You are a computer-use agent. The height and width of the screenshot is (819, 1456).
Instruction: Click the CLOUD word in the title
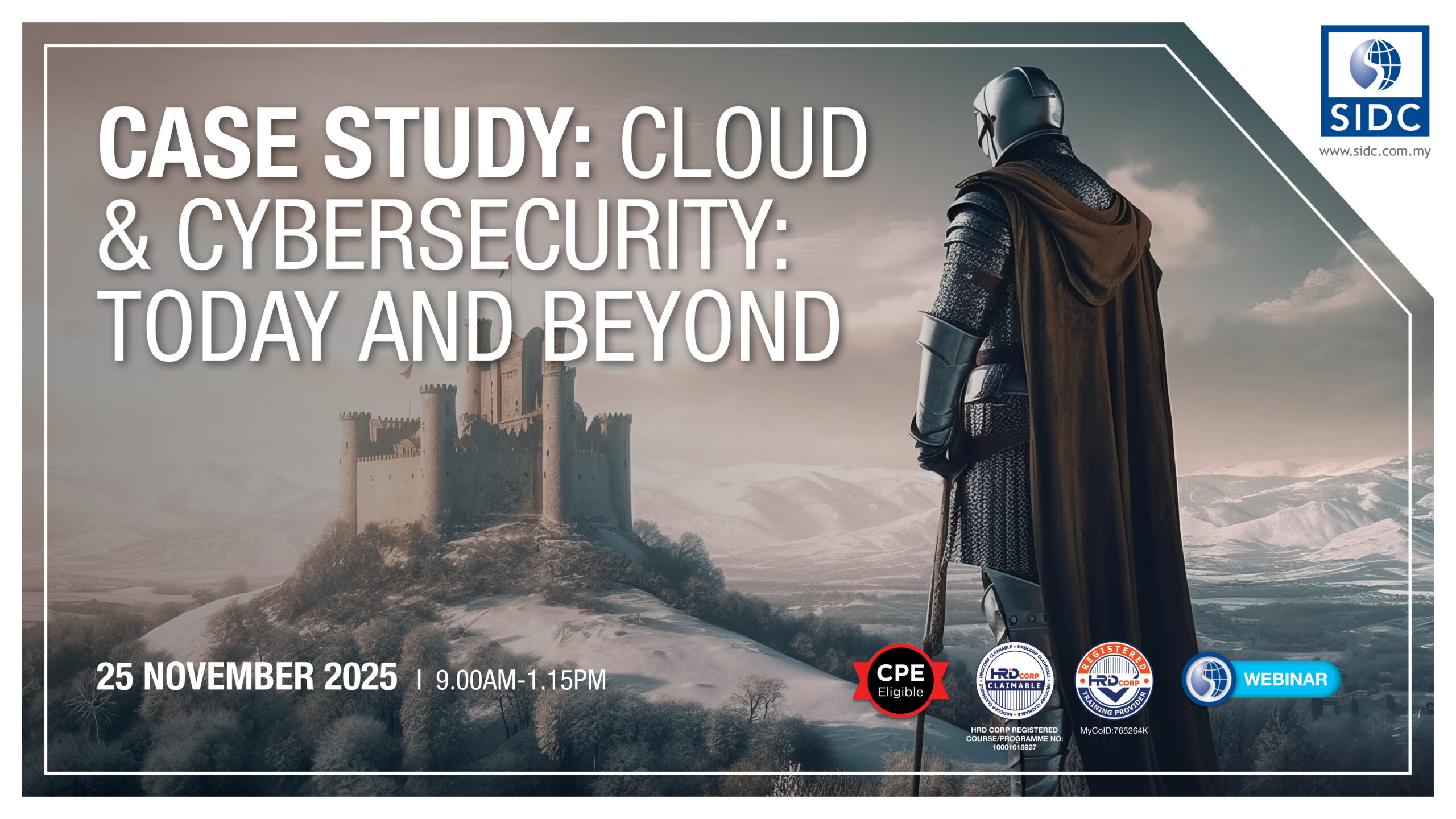point(742,143)
